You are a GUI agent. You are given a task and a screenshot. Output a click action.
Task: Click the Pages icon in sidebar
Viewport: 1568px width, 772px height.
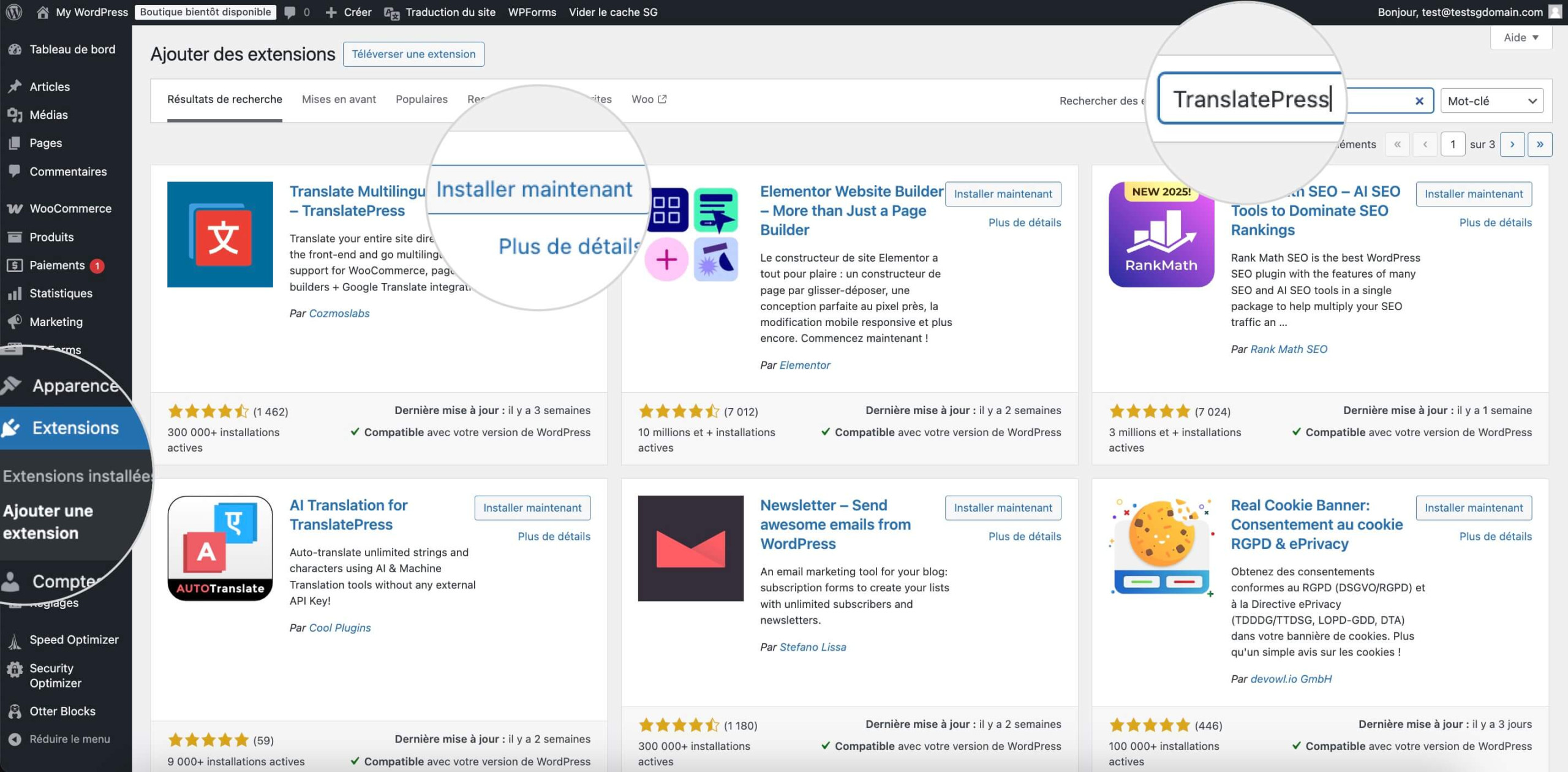[x=15, y=143]
